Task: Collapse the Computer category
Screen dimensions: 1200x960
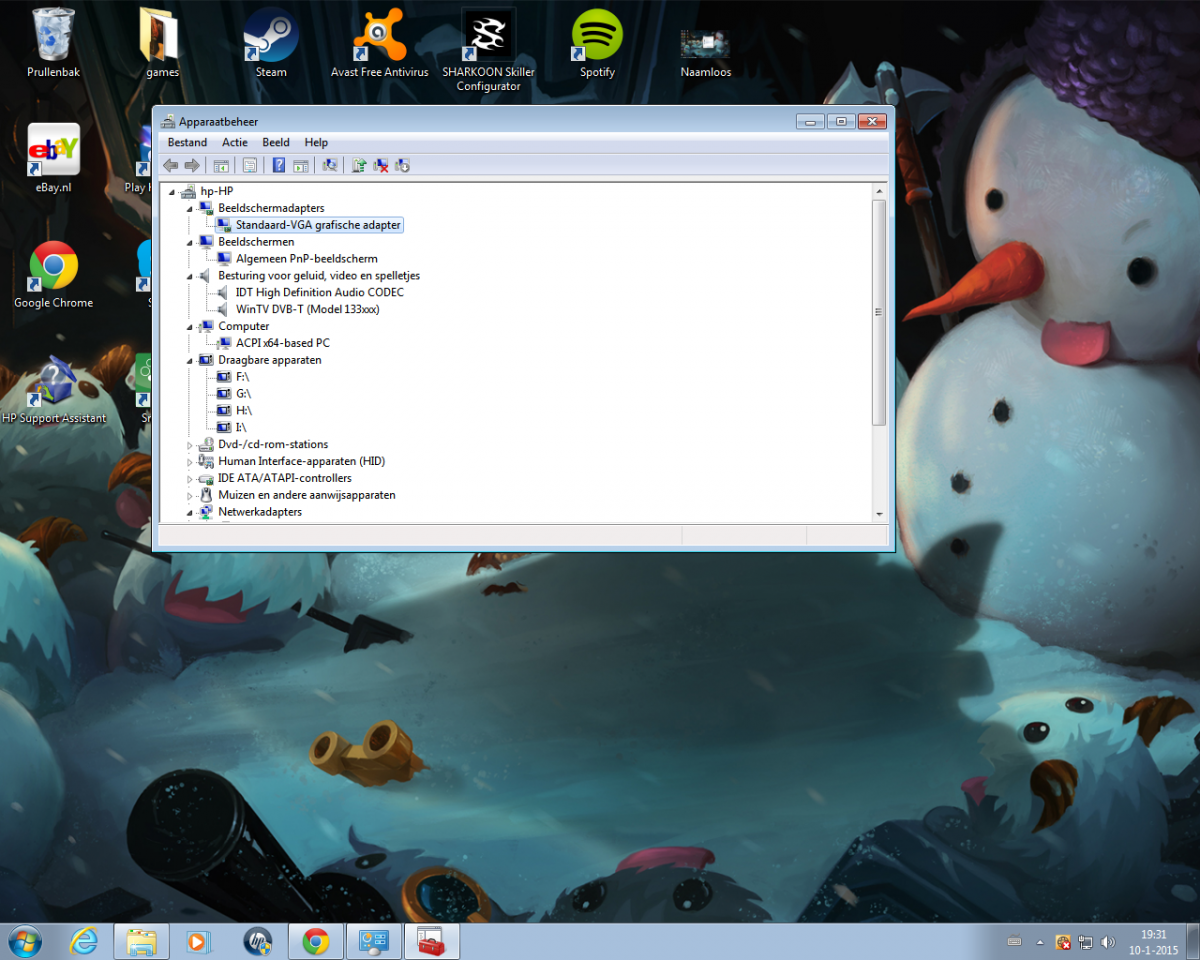Action: pyautogui.click(x=190, y=326)
